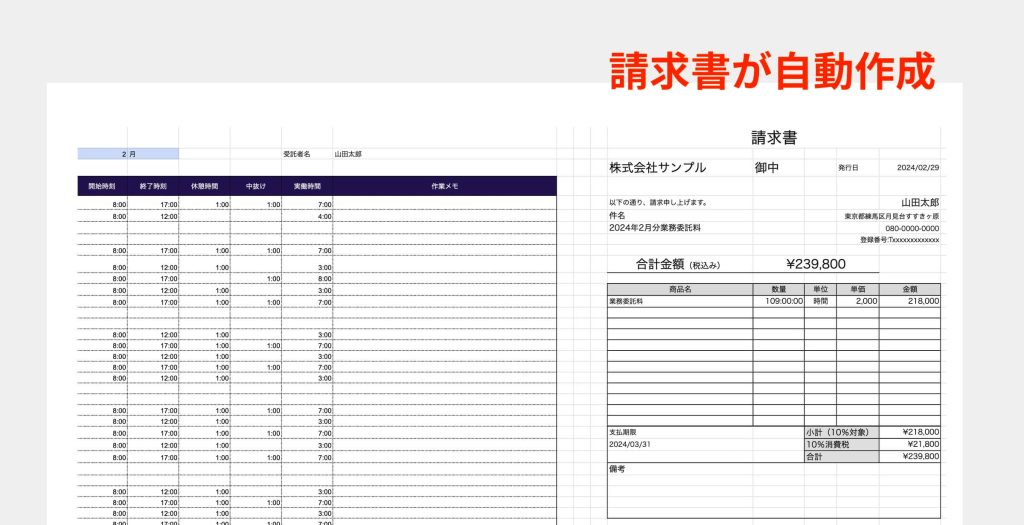Select the issue date 2024/02/29 cell
This screenshot has width=1024, height=525.
(919, 168)
